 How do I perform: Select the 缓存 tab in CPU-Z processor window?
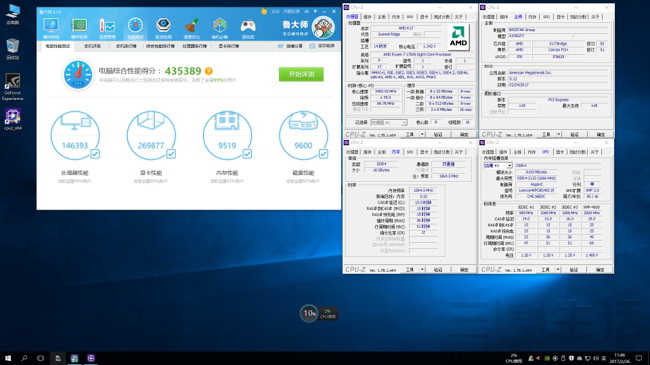(367, 17)
